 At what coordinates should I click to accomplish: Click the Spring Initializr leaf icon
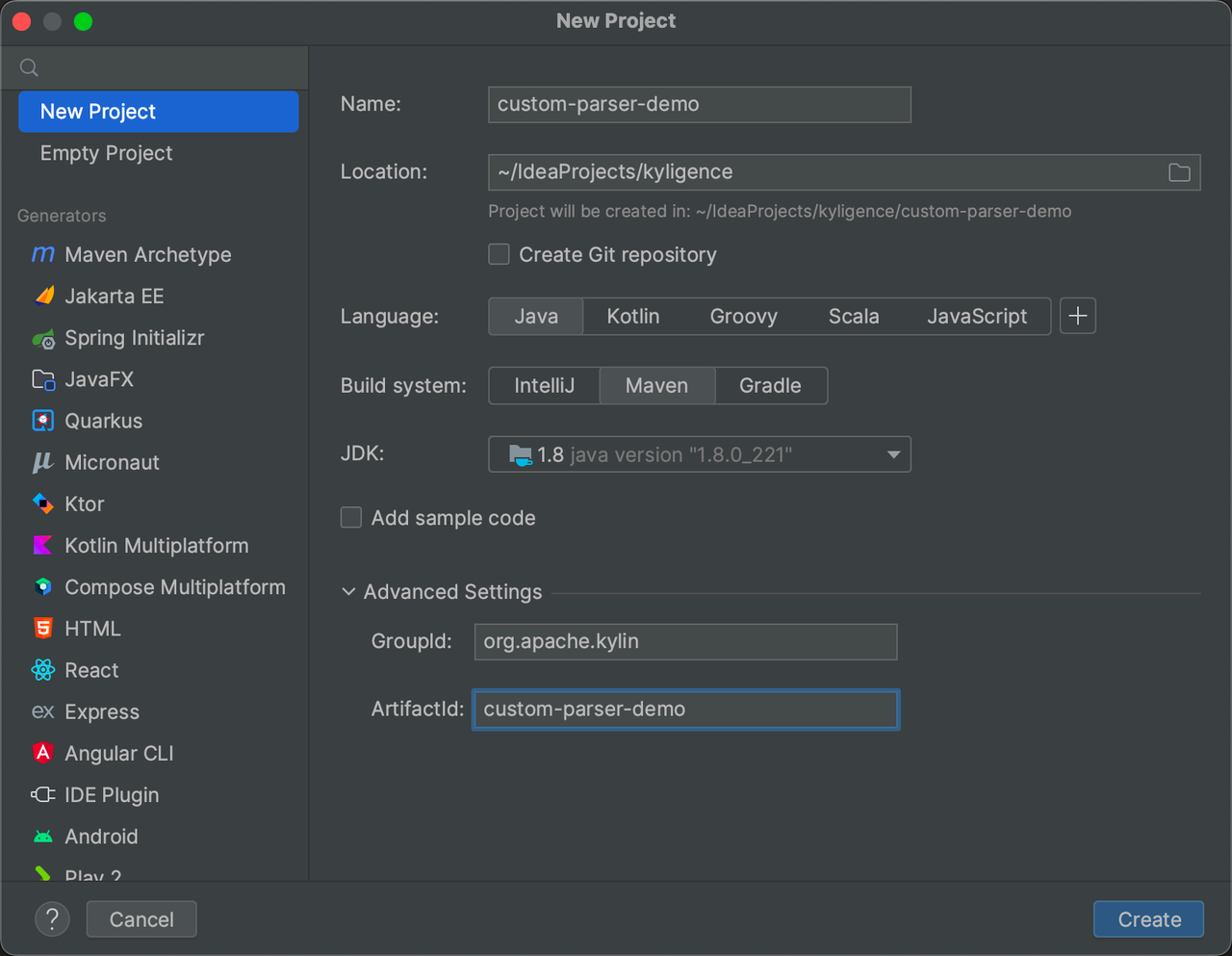tap(43, 339)
